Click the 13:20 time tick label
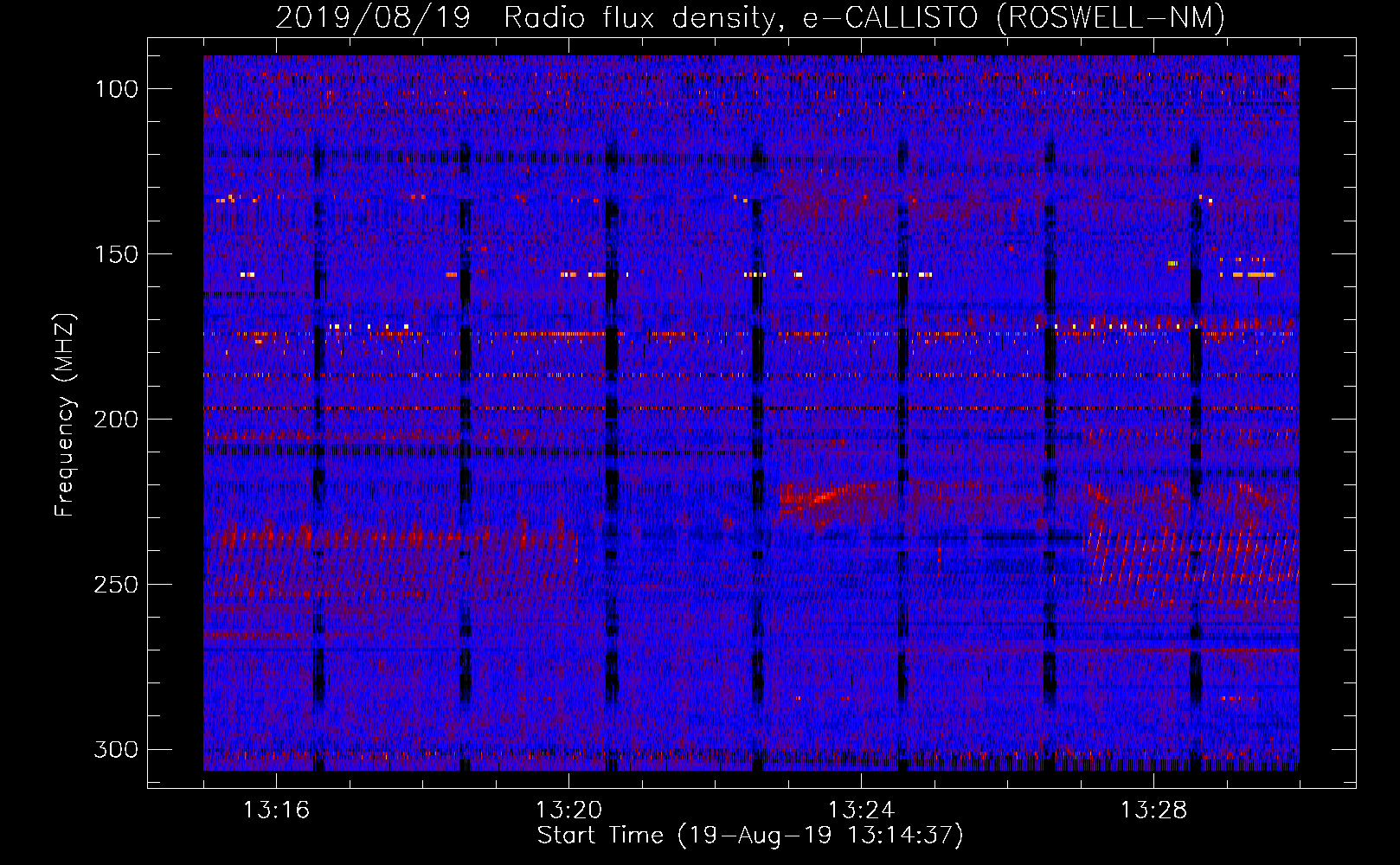This screenshot has height=865, width=1400. (568, 810)
